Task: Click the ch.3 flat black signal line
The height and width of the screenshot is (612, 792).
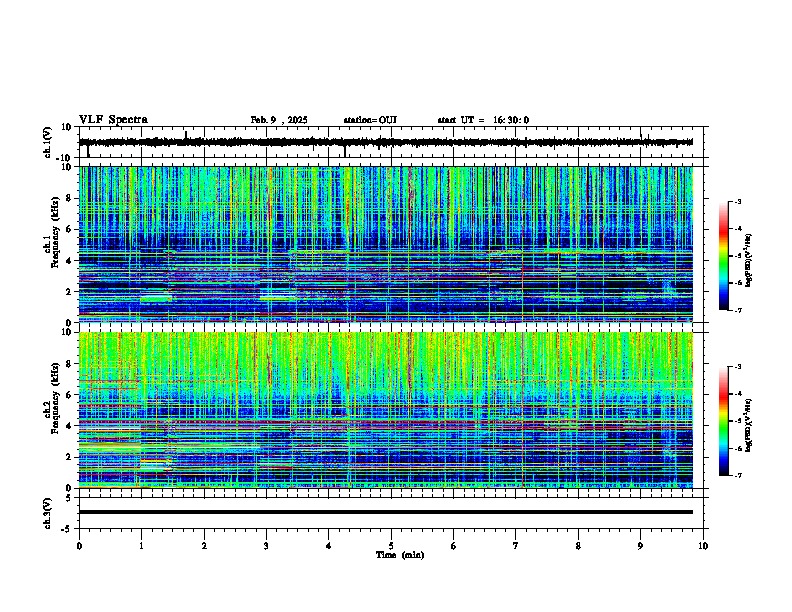Action: [x=385, y=512]
